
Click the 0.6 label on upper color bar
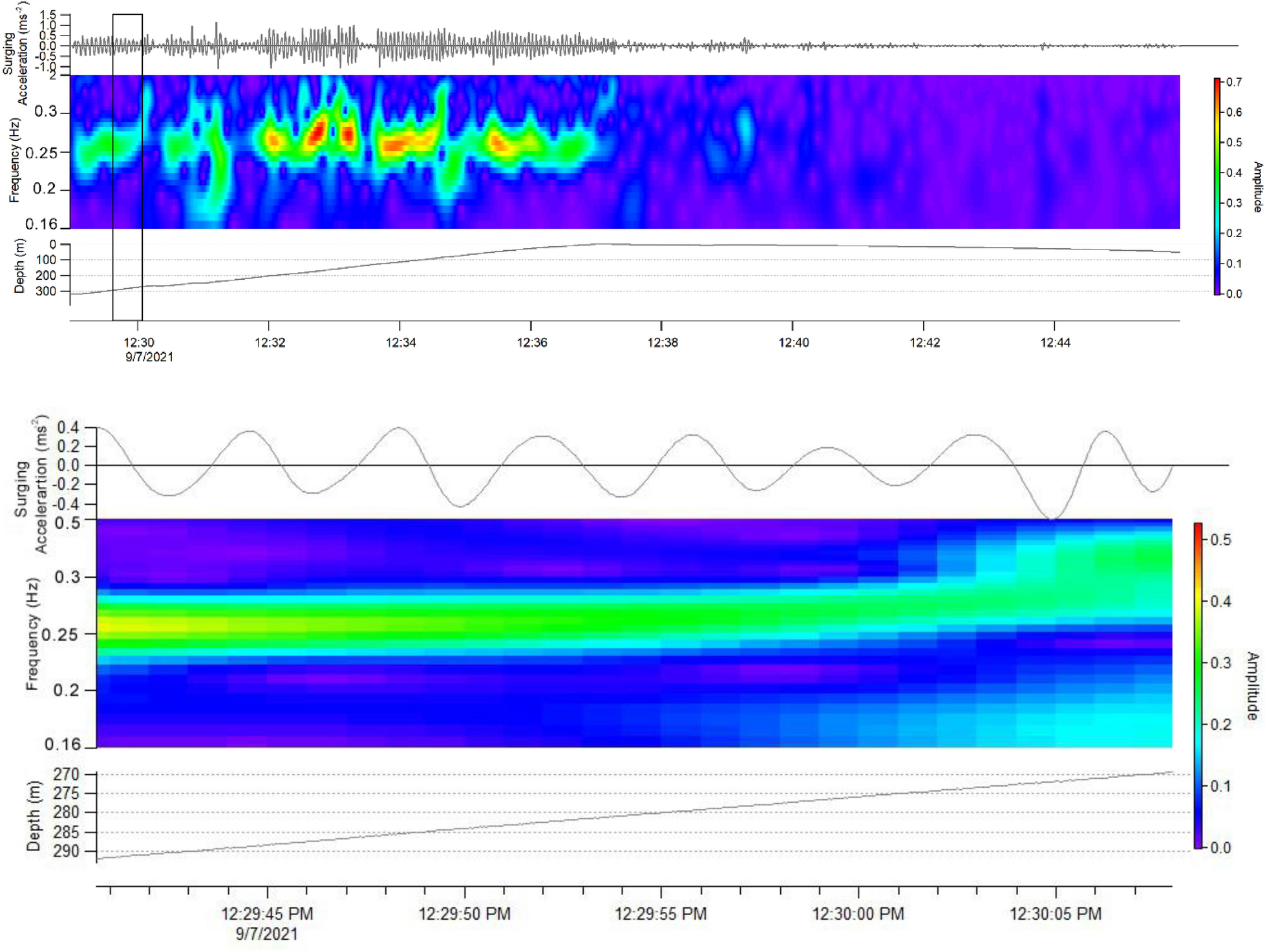click(x=1234, y=112)
